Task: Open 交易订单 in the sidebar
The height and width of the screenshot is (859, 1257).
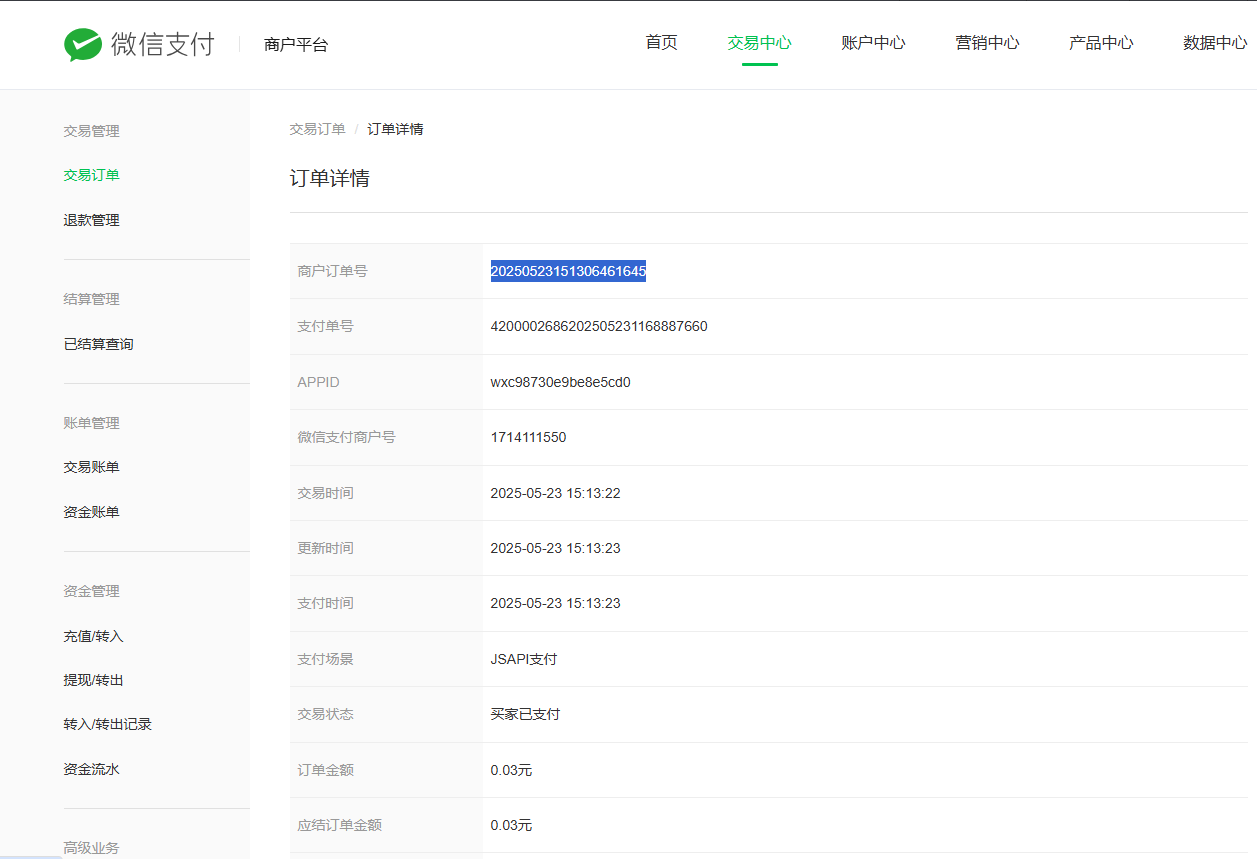Action: pyautogui.click(x=92, y=175)
